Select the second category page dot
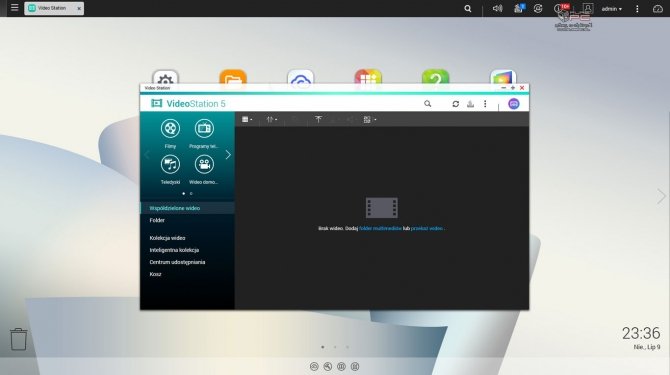The image size is (670, 375). (x=191, y=193)
